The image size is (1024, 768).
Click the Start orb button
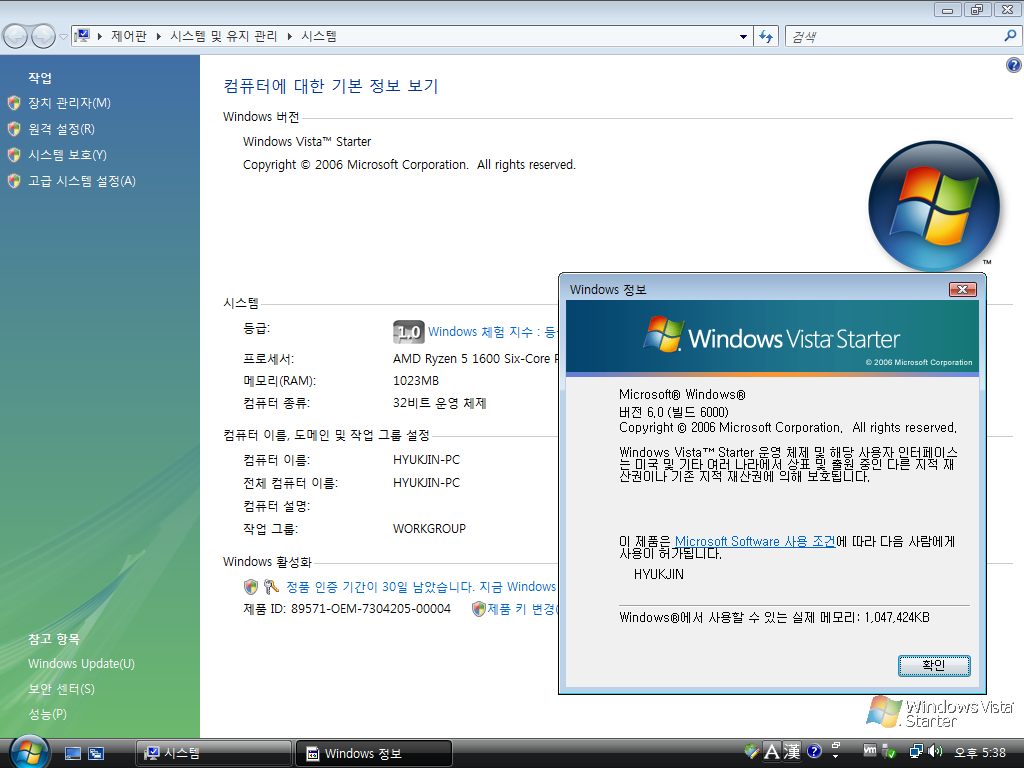point(29,752)
